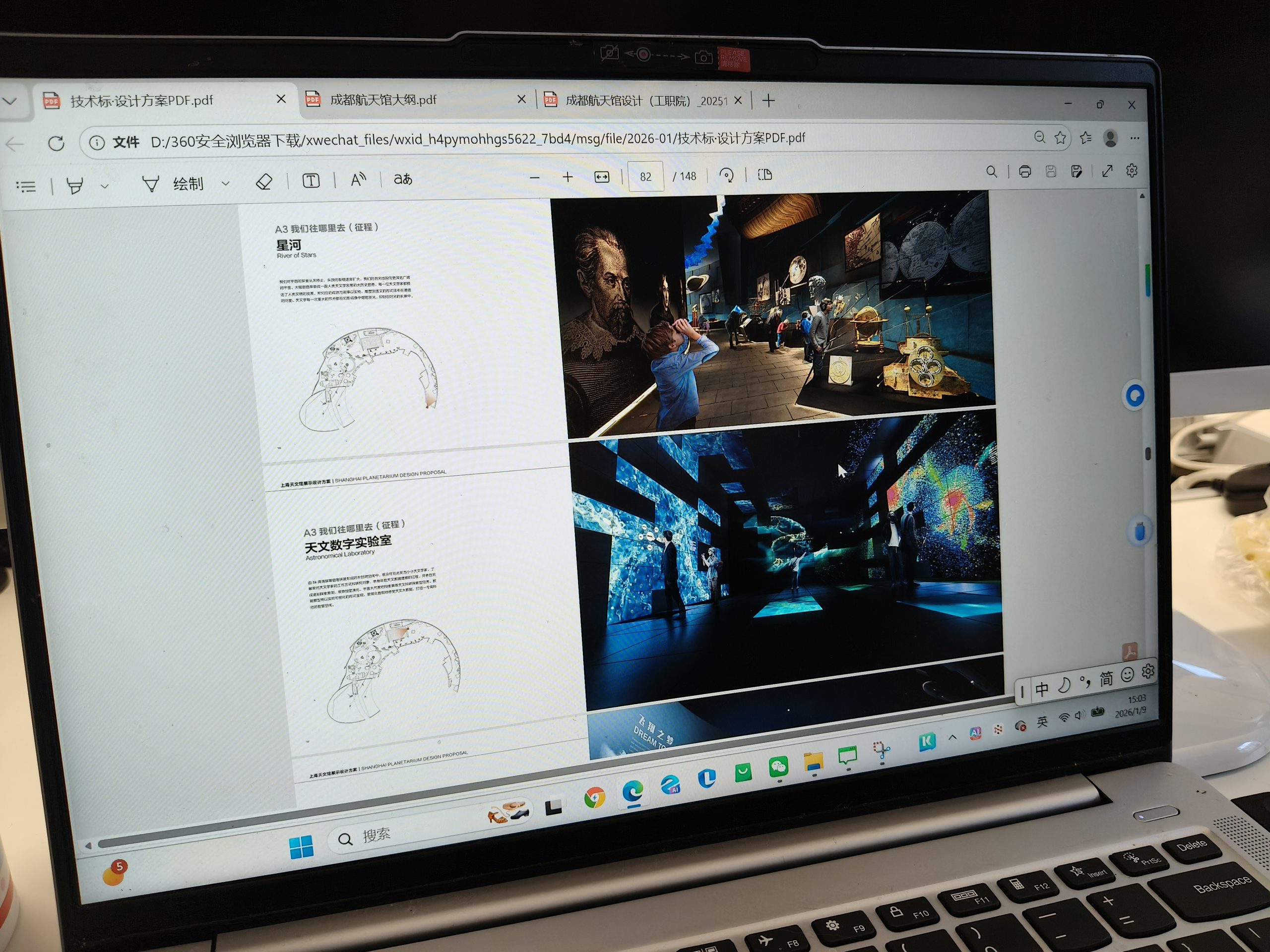This screenshot has width=1270, height=952.
Task: Toggle fit-to-width page view
Action: click(x=602, y=177)
